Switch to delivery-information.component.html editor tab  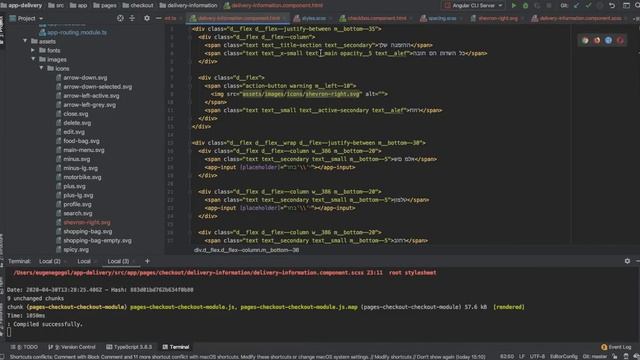(239, 18)
